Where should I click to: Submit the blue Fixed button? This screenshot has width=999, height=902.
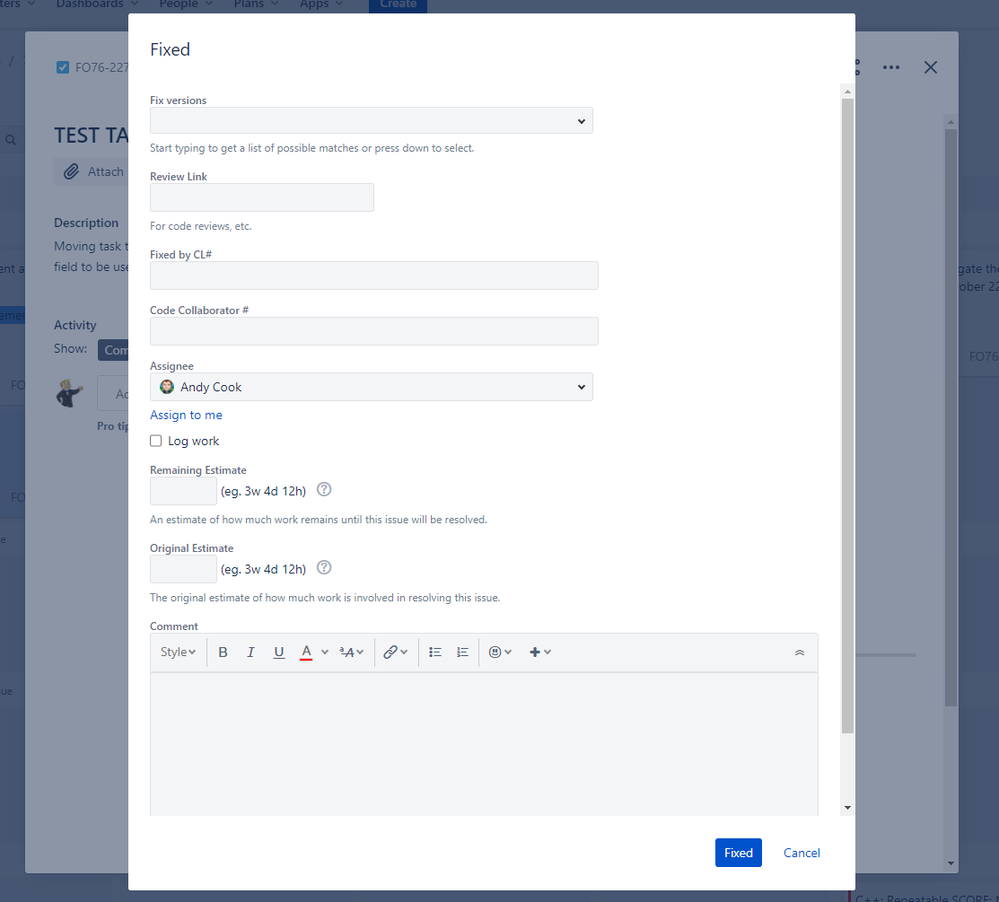click(x=738, y=852)
